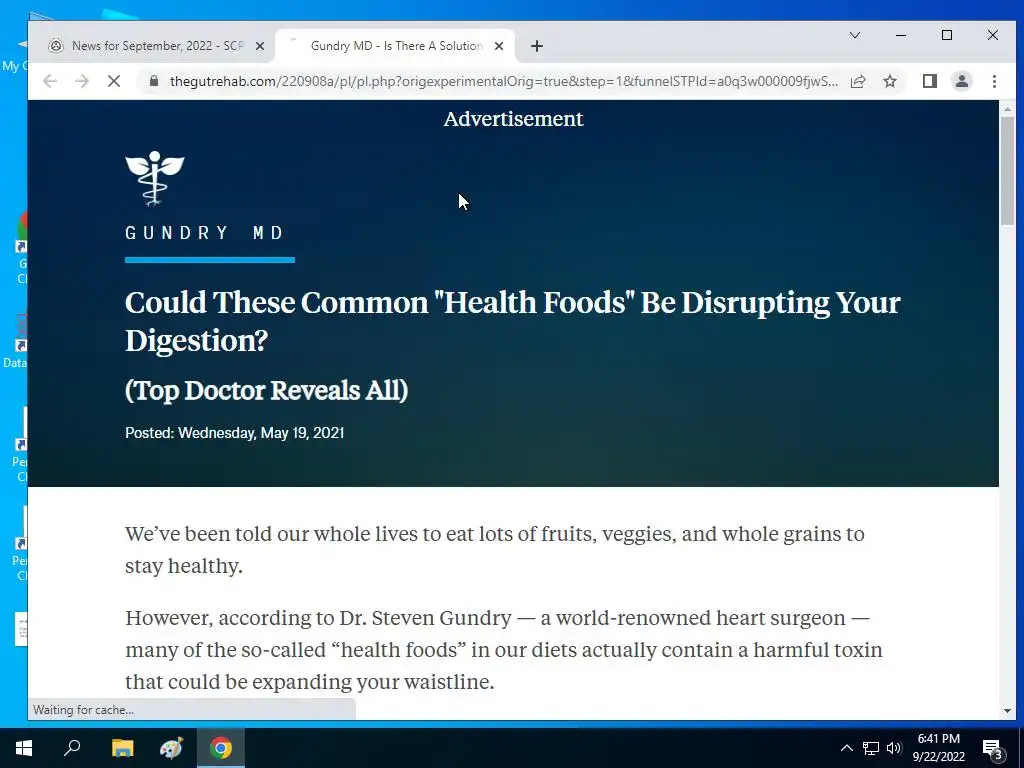Select the Gundry MD tab

point(396,46)
